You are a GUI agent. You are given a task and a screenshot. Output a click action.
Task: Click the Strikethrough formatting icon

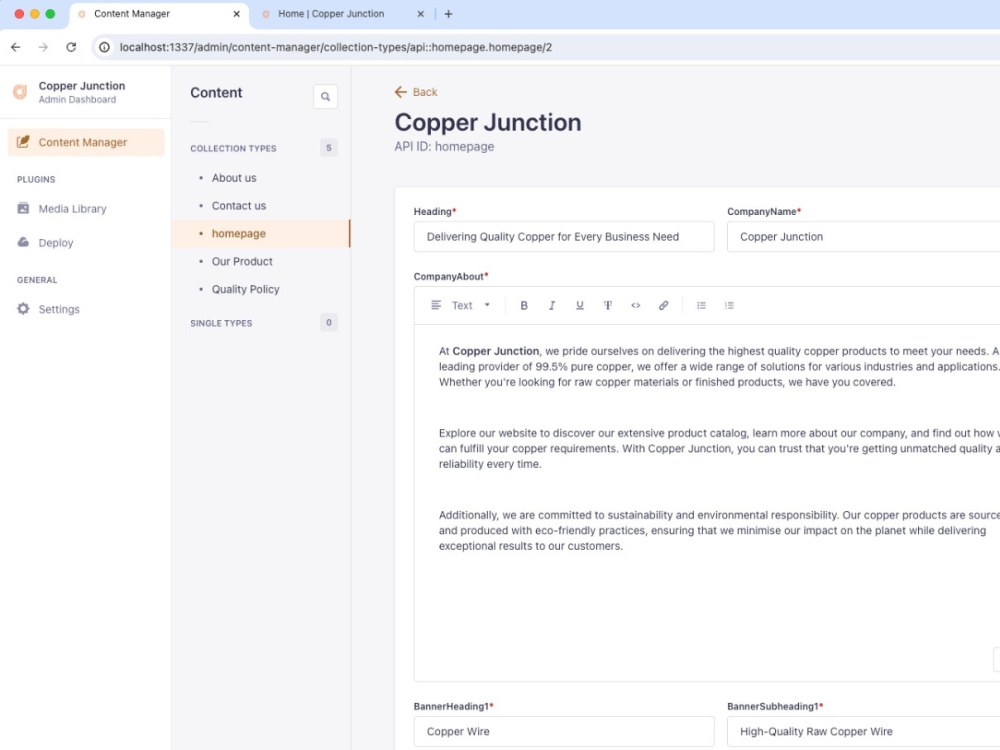608,305
